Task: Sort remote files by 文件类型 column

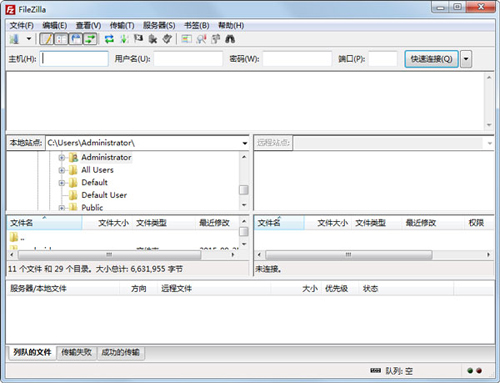Action: point(377,223)
